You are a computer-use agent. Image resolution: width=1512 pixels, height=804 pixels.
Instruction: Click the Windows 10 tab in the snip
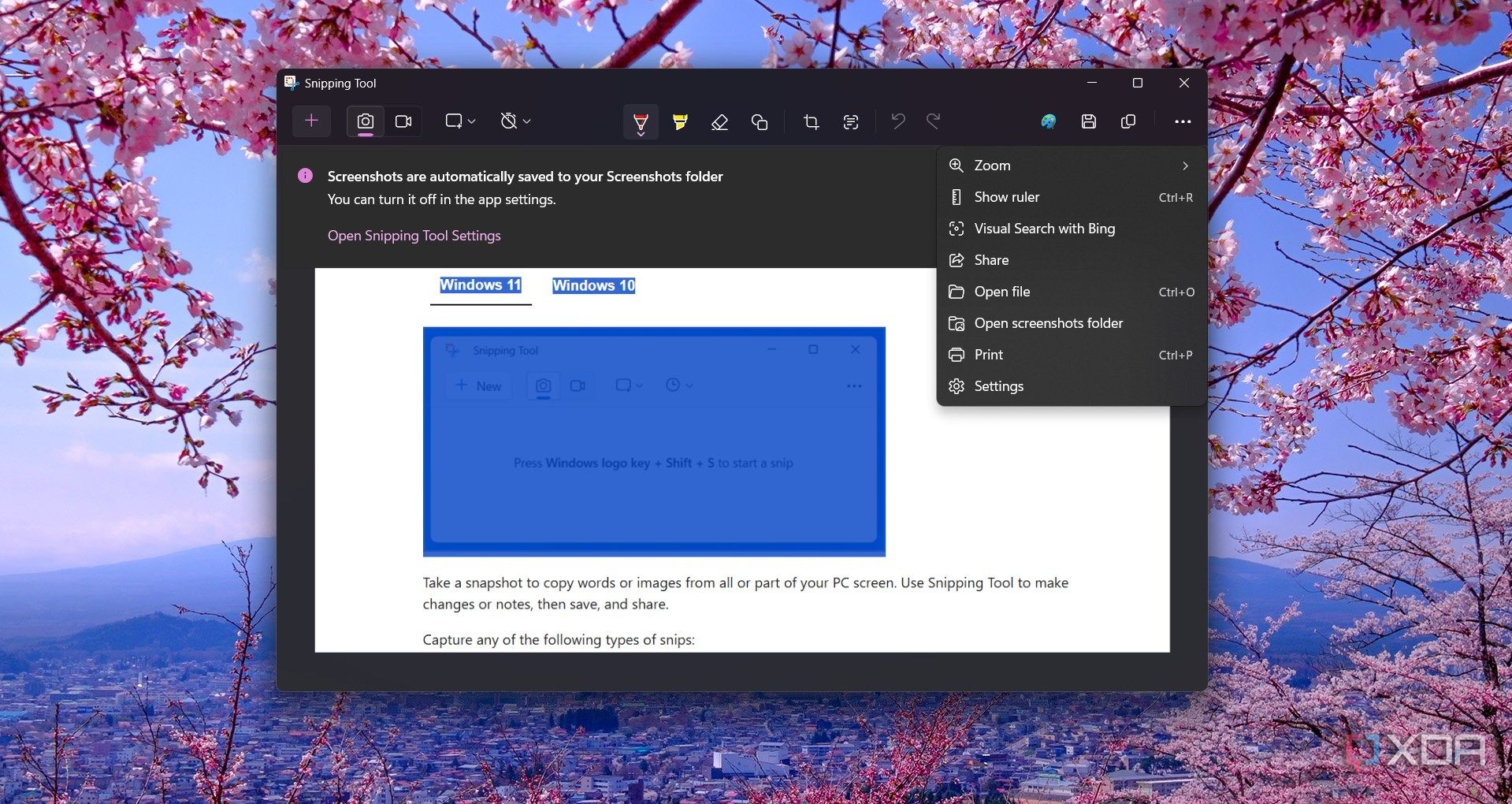[x=594, y=285]
